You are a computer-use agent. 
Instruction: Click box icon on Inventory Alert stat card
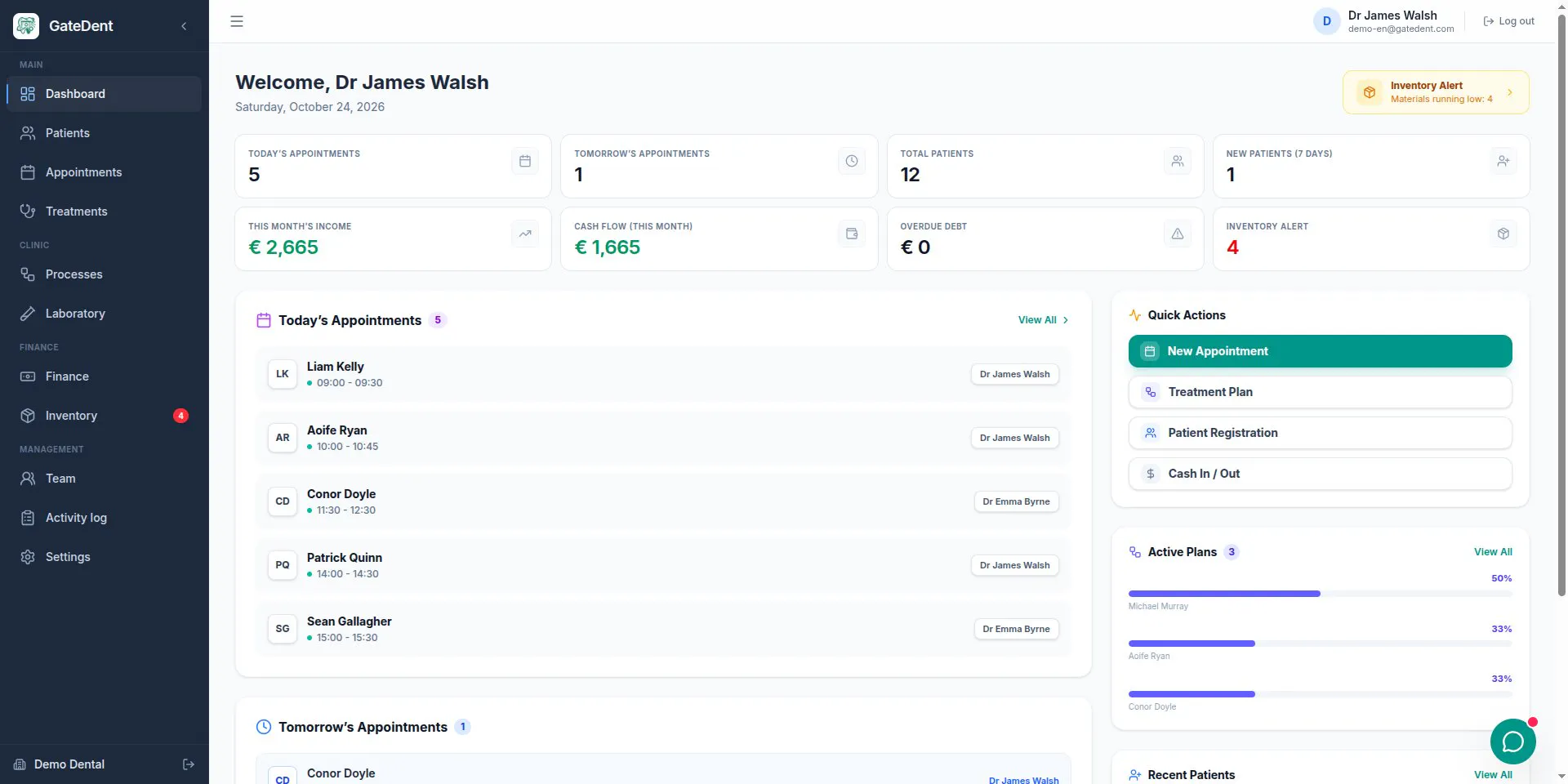point(1503,234)
